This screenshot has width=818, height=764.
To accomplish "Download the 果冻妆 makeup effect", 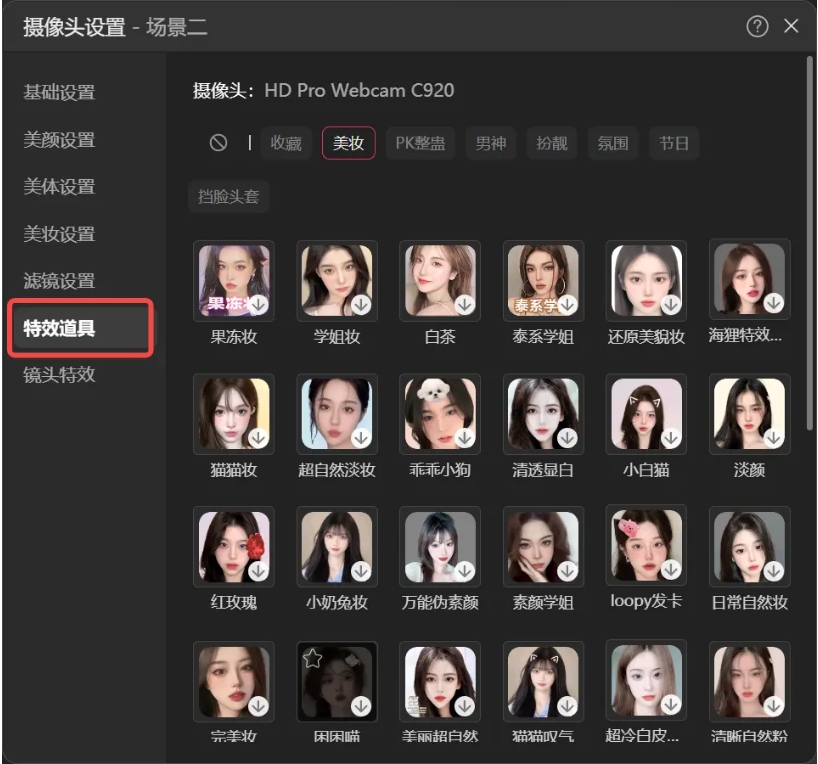I will [x=258, y=303].
